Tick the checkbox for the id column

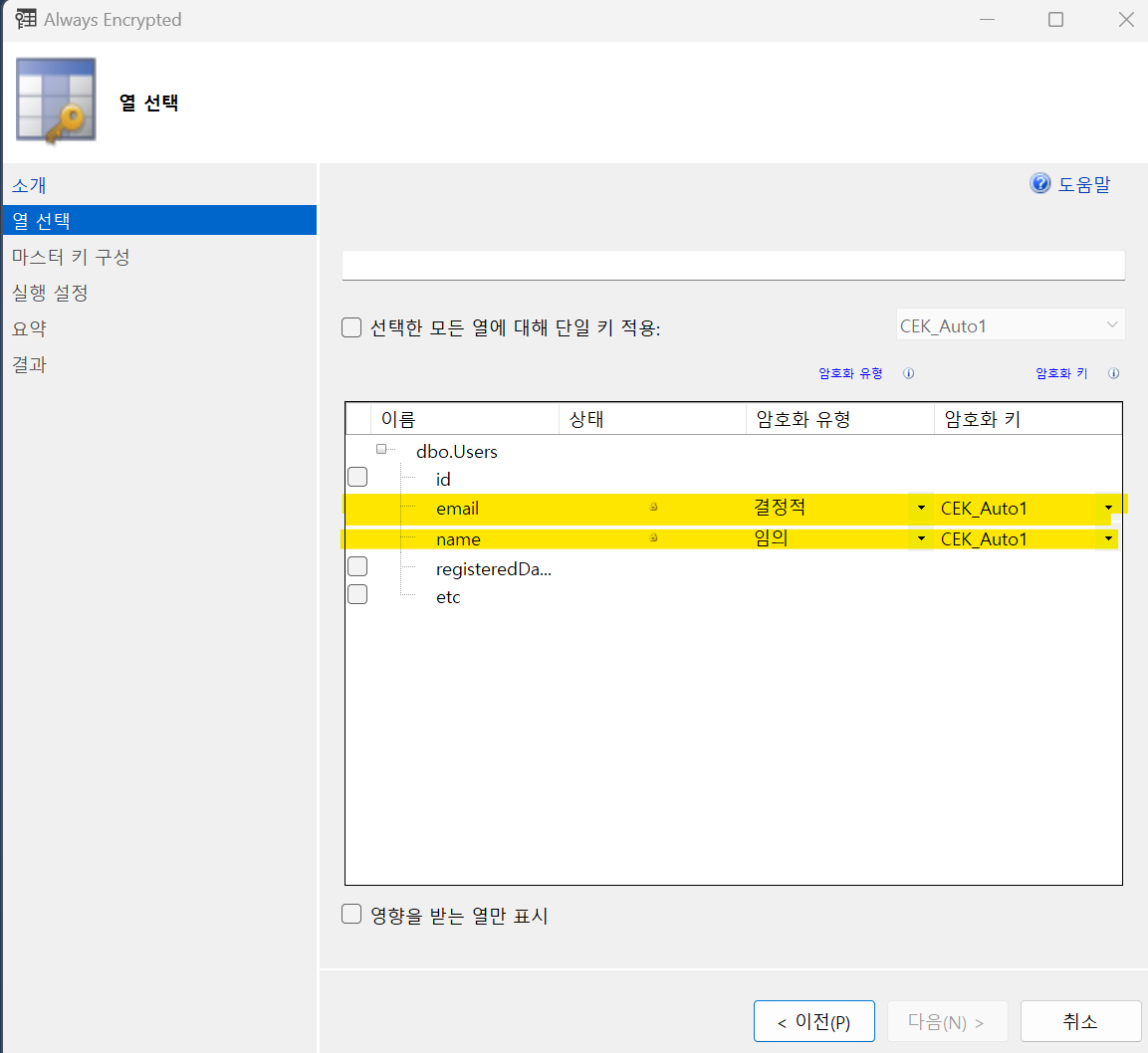coord(357,478)
